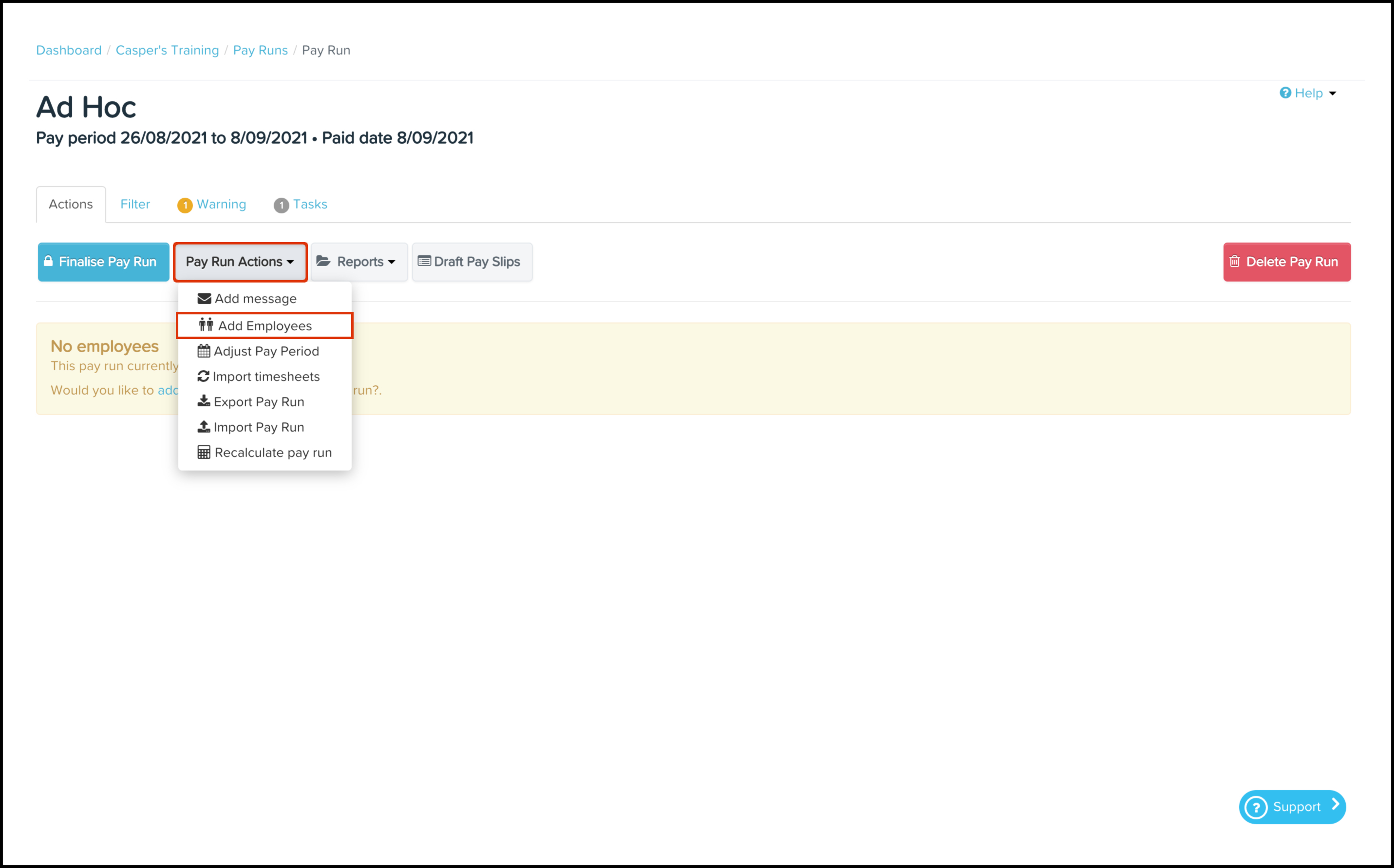Click the lock icon on Finalise Pay Run
Screen dimensions: 1394x868
point(49,261)
